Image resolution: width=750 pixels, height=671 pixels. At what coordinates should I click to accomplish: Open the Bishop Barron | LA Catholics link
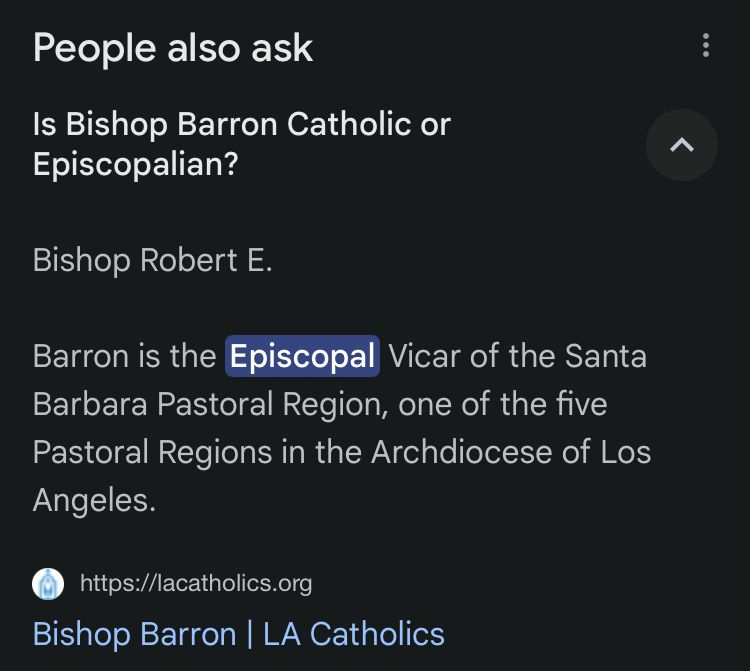[x=238, y=633]
